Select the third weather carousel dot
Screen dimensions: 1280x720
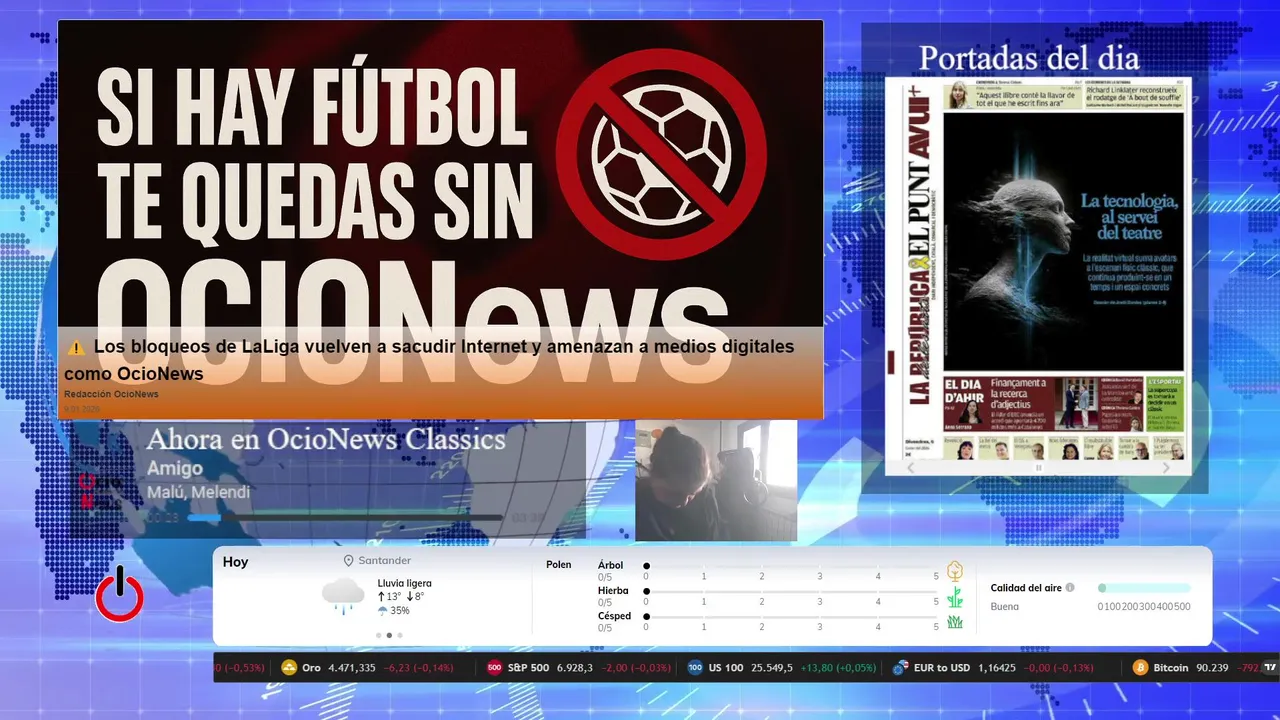pos(400,635)
